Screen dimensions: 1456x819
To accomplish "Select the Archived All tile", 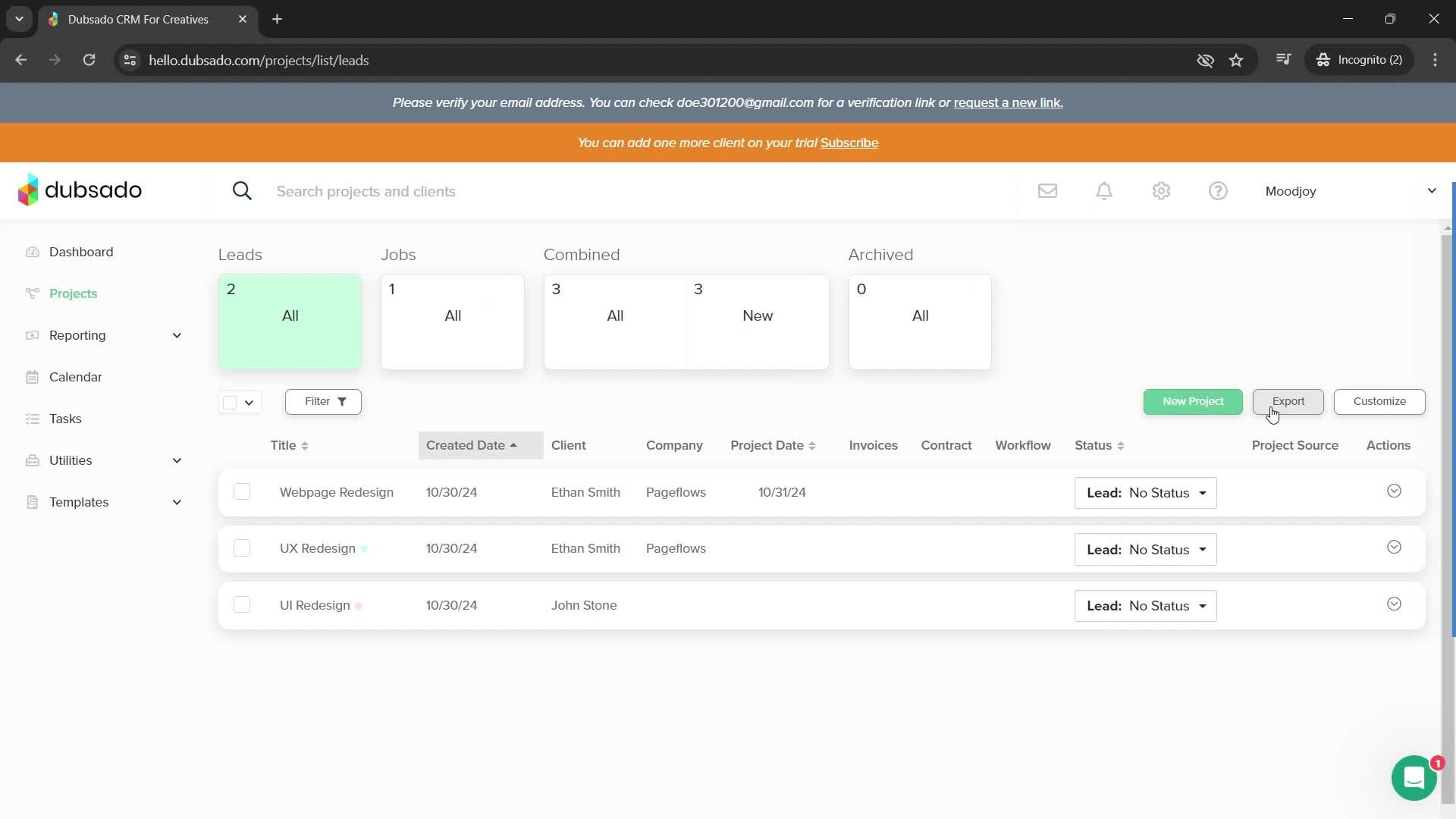I will tap(920, 322).
